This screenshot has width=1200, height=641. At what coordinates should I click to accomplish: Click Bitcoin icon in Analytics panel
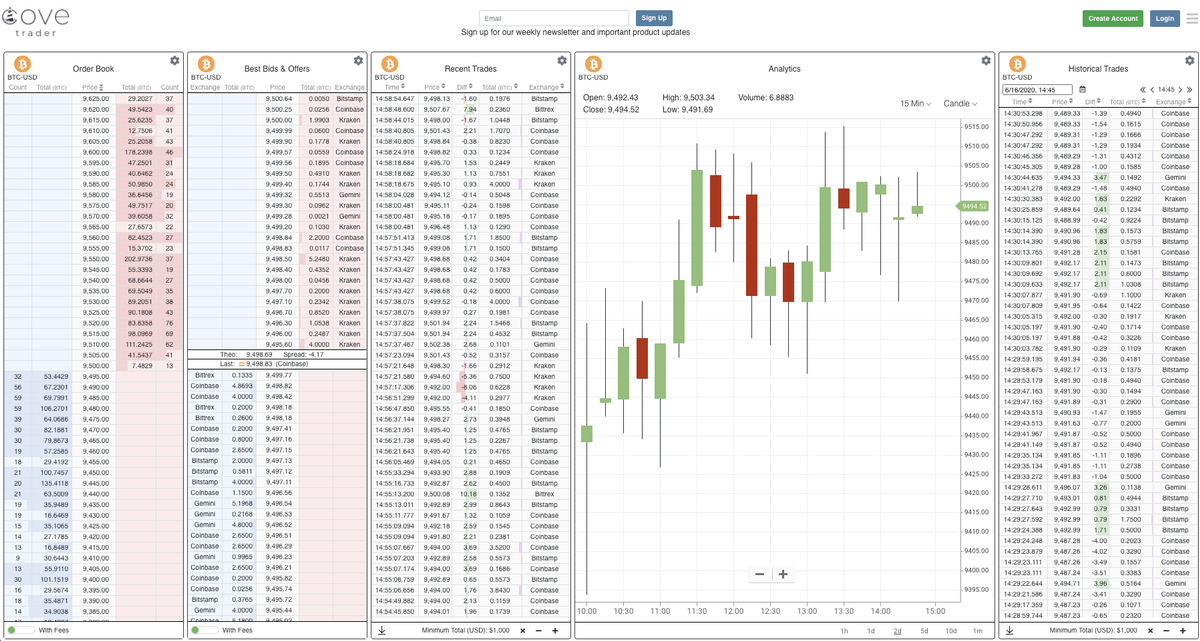tap(594, 64)
